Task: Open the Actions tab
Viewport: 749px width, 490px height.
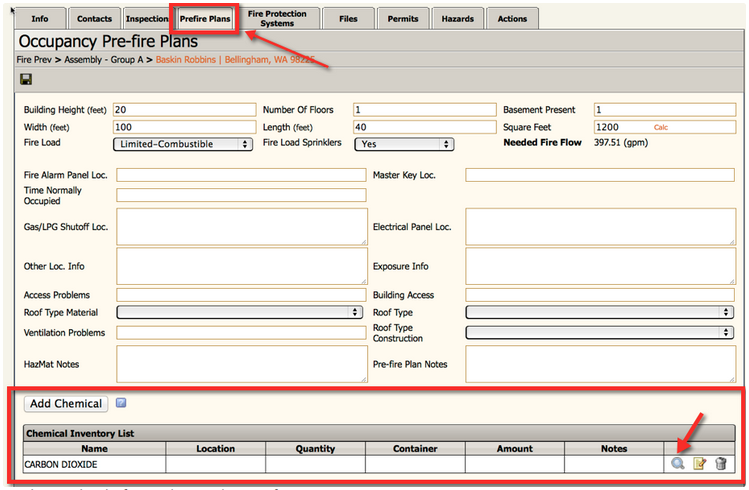Action: point(512,19)
